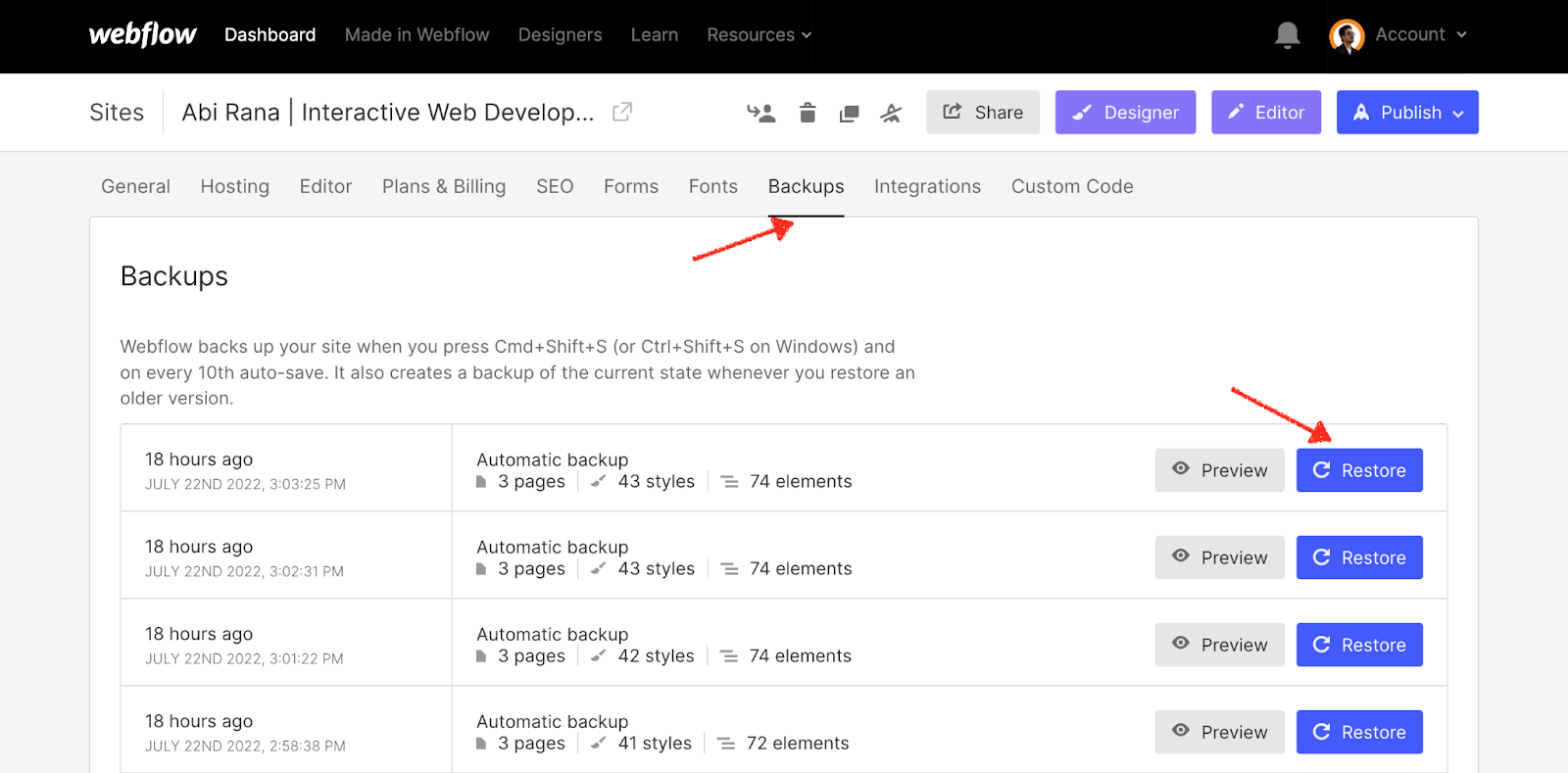Restore the 3:01:22 PM backup
Image resolution: width=1568 pixels, height=773 pixels.
pos(1359,645)
